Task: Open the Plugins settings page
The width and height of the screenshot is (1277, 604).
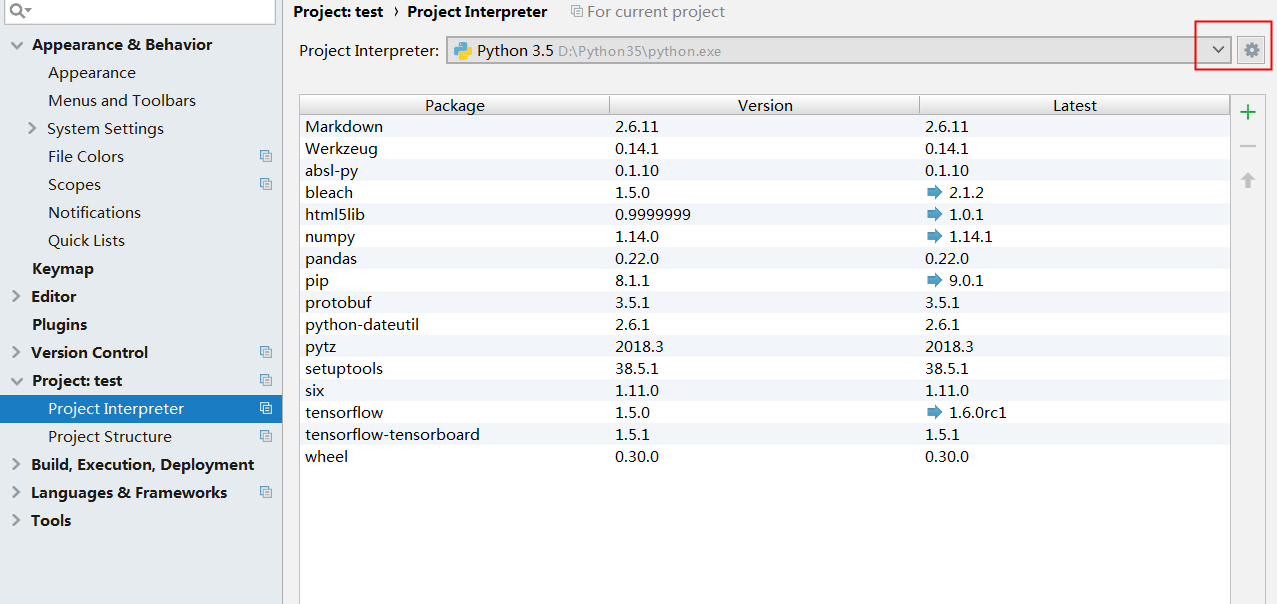Action: (59, 325)
